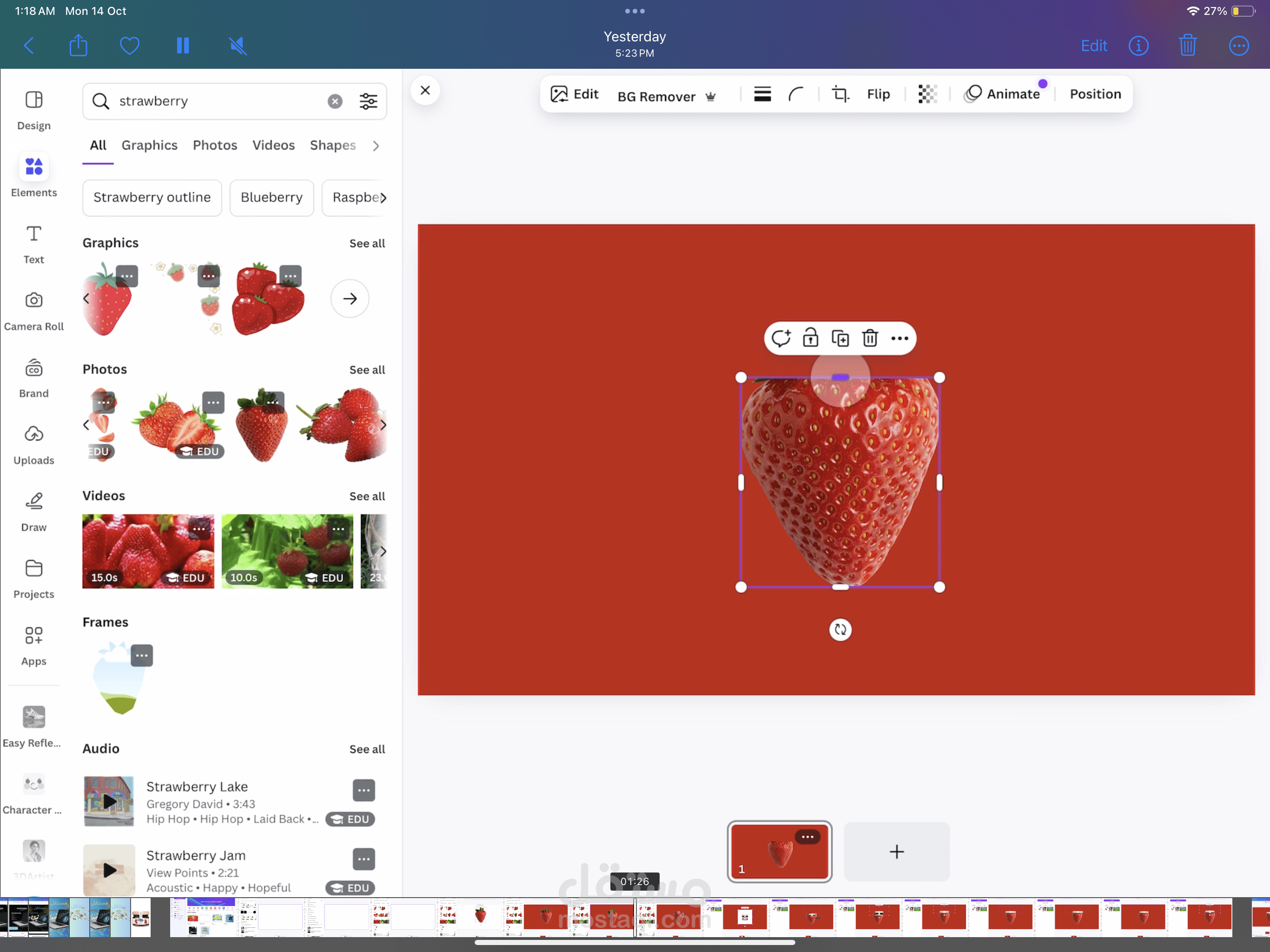Image resolution: width=1270 pixels, height=952 pixels.
Task: Add a new page with plus thumbnail
Action: pos(896,852)
